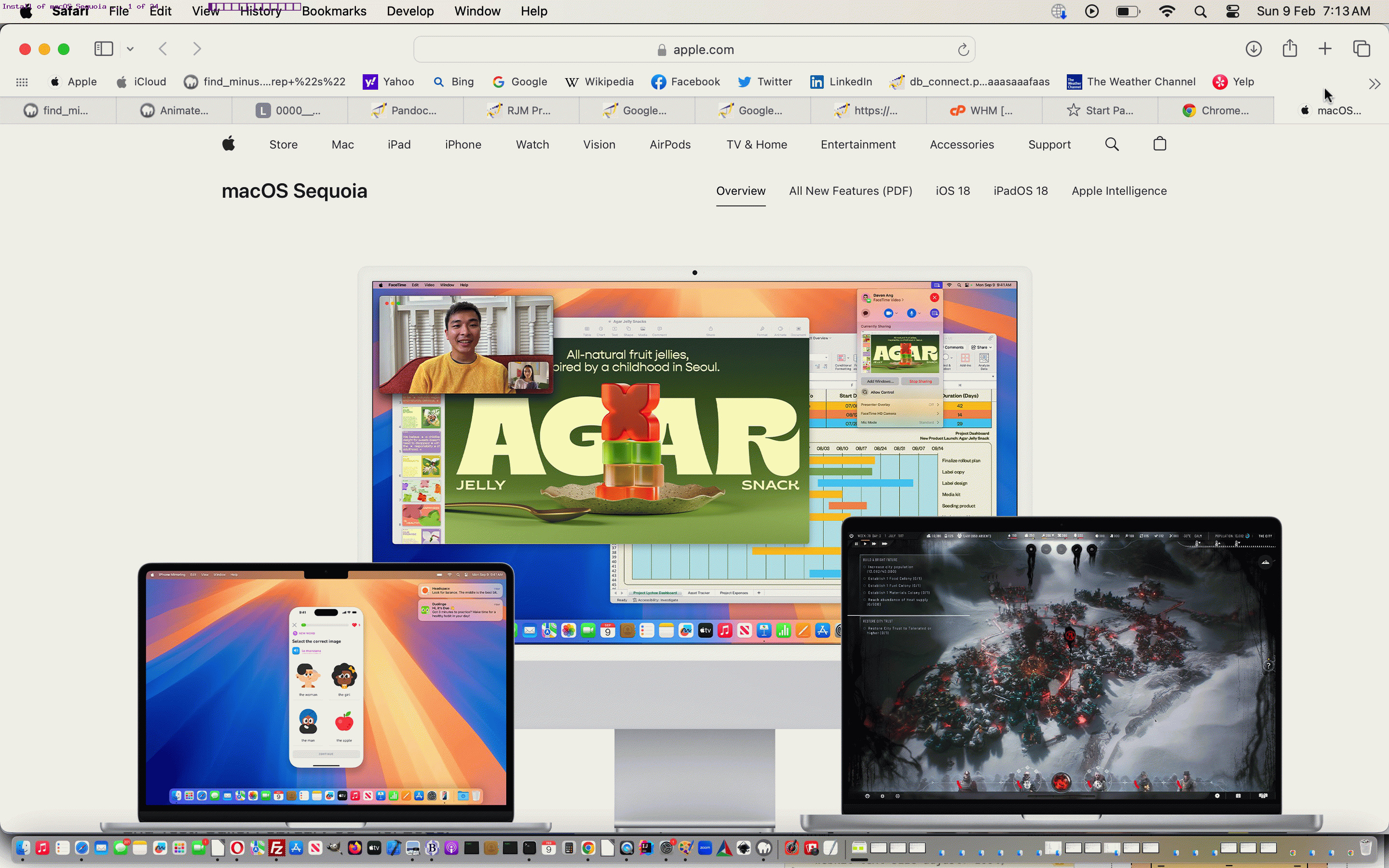Open the Wikipedia bookmark
Image resolution: width=1389 pixels, height=868 pixels.
599,81
